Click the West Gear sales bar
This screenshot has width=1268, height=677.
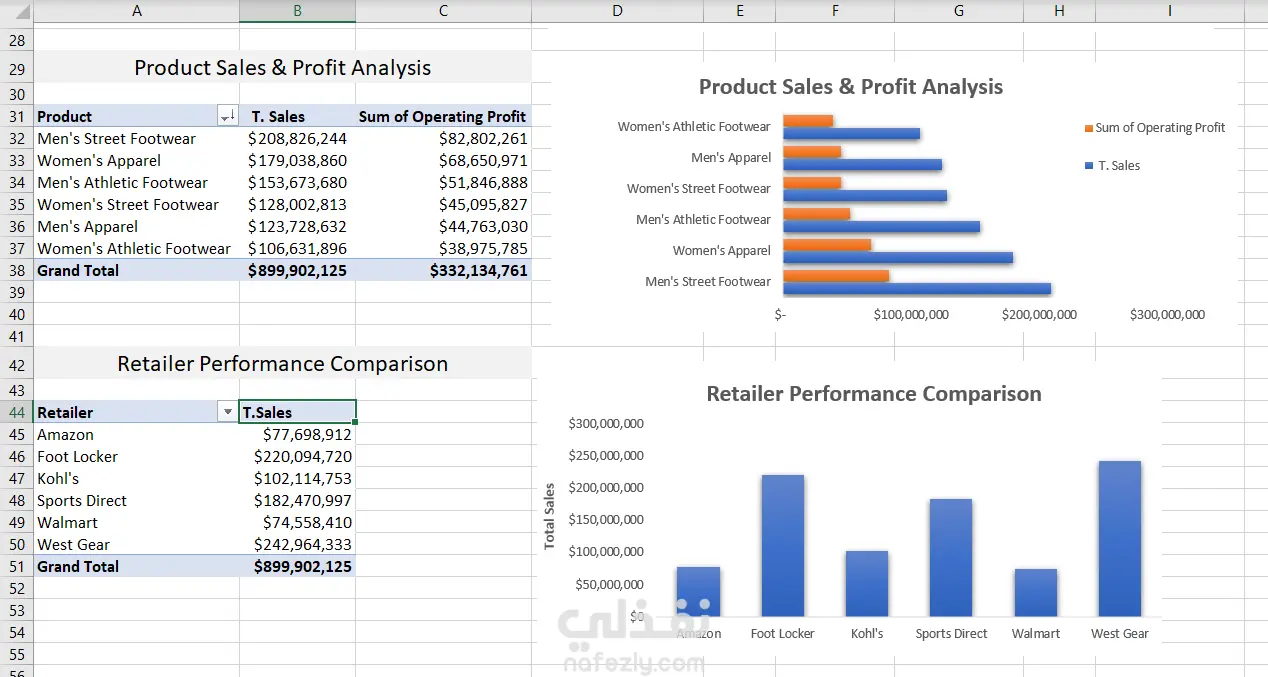point(1119,539)
